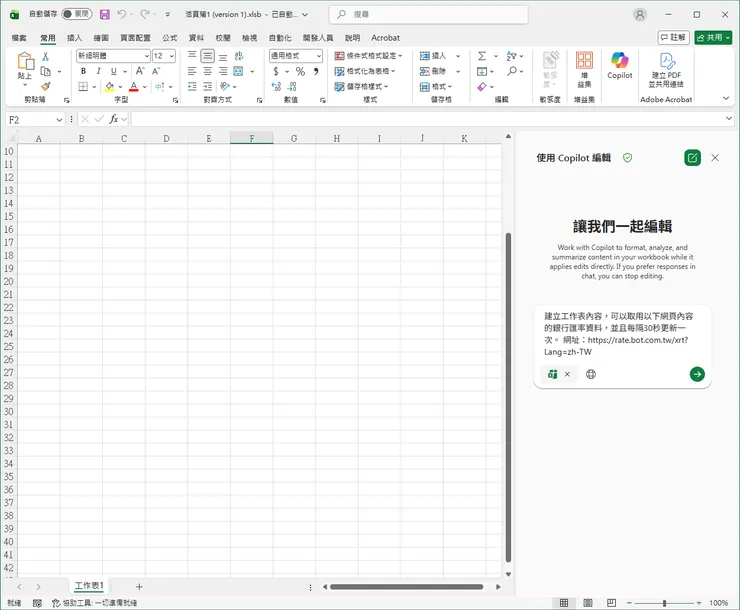The width and height of the screenshot is (740, 610).
Task: Toggle Underline formatting
Action: pyautogui.click(x=113, y=71)
